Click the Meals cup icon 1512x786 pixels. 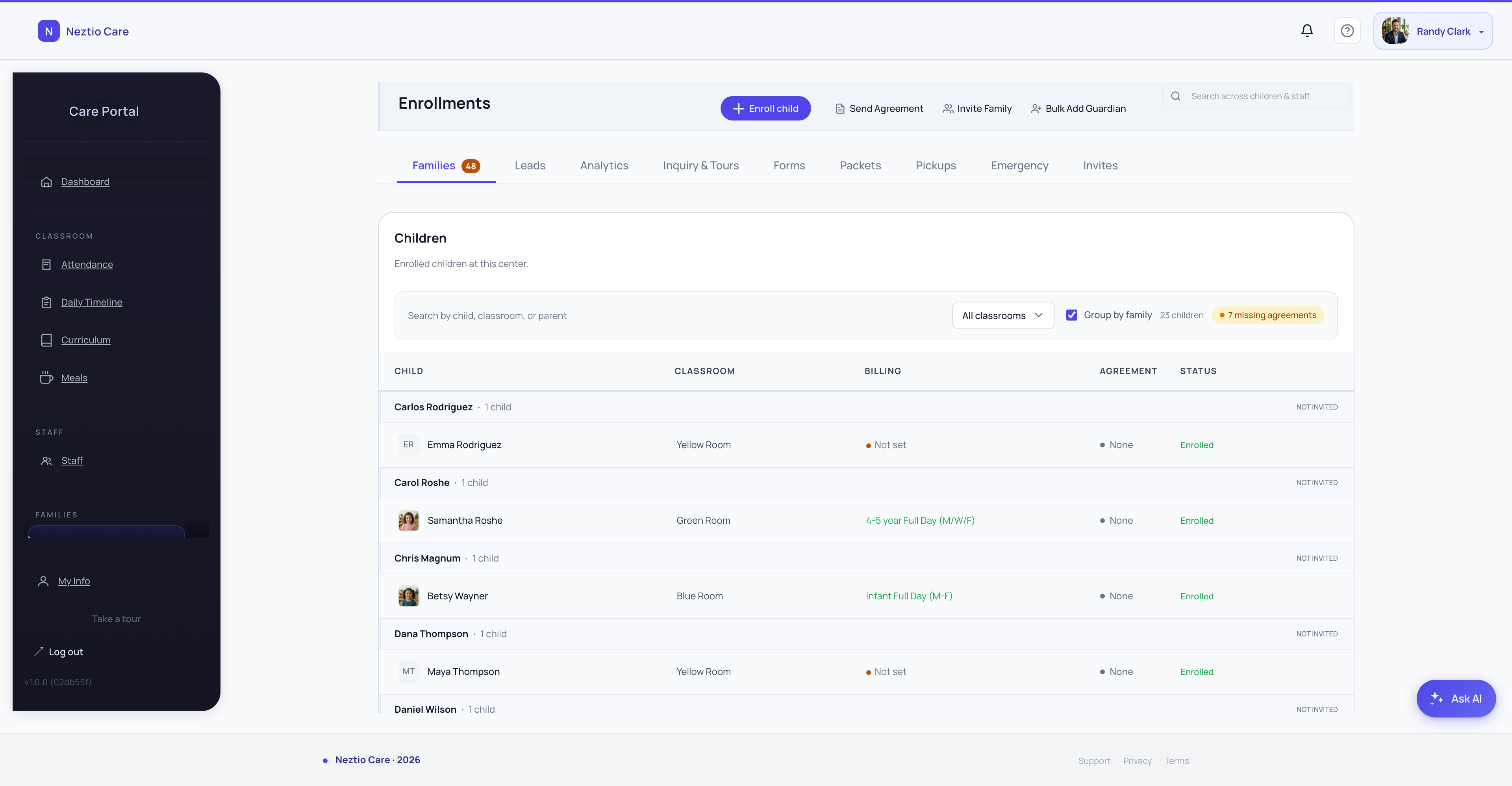pyautogui.click(x=46, y=378)
